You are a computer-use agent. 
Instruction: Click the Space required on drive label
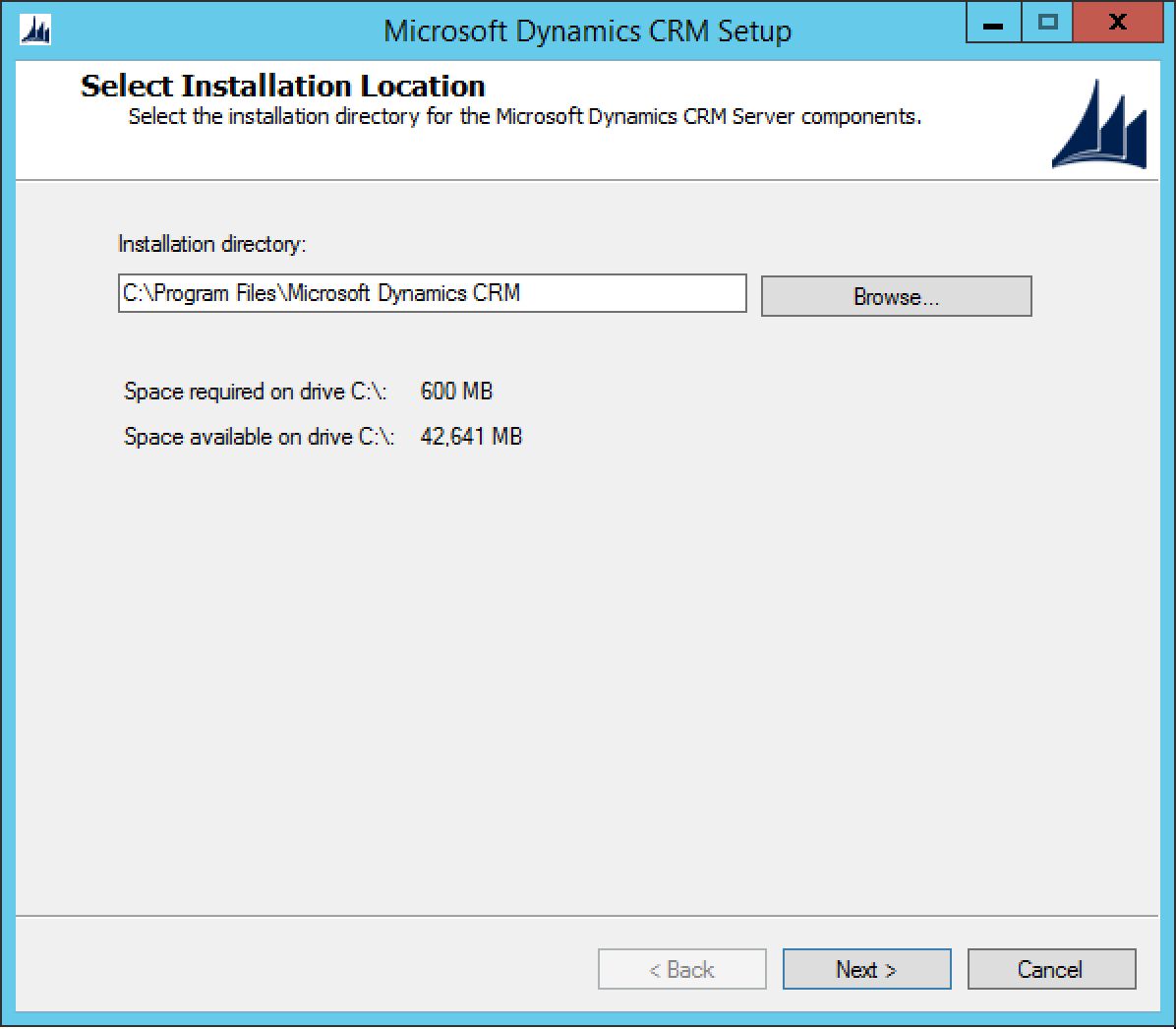pyautogui.click(x=255, y=391)
